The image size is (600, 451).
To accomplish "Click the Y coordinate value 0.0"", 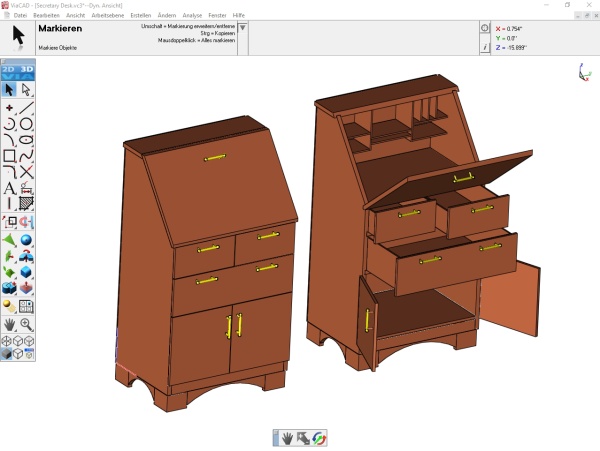I will [512, 38].
